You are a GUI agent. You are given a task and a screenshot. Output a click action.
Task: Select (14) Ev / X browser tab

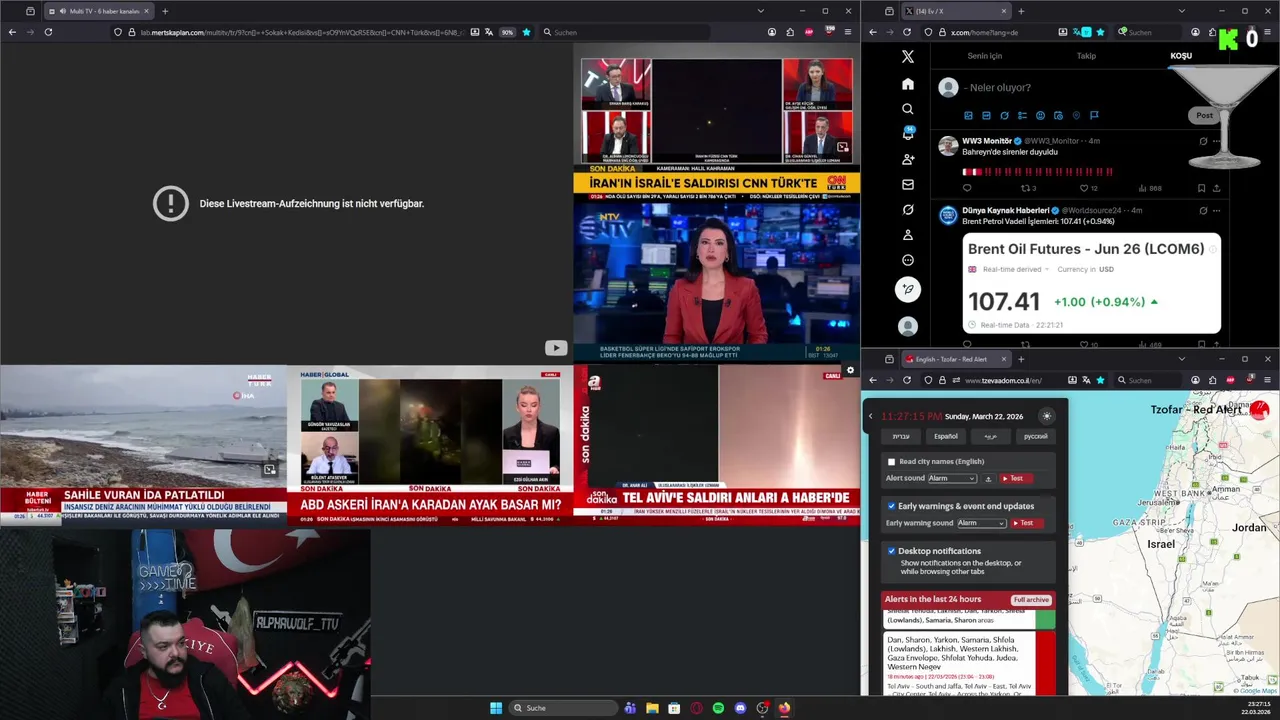[x=955, y=11]
